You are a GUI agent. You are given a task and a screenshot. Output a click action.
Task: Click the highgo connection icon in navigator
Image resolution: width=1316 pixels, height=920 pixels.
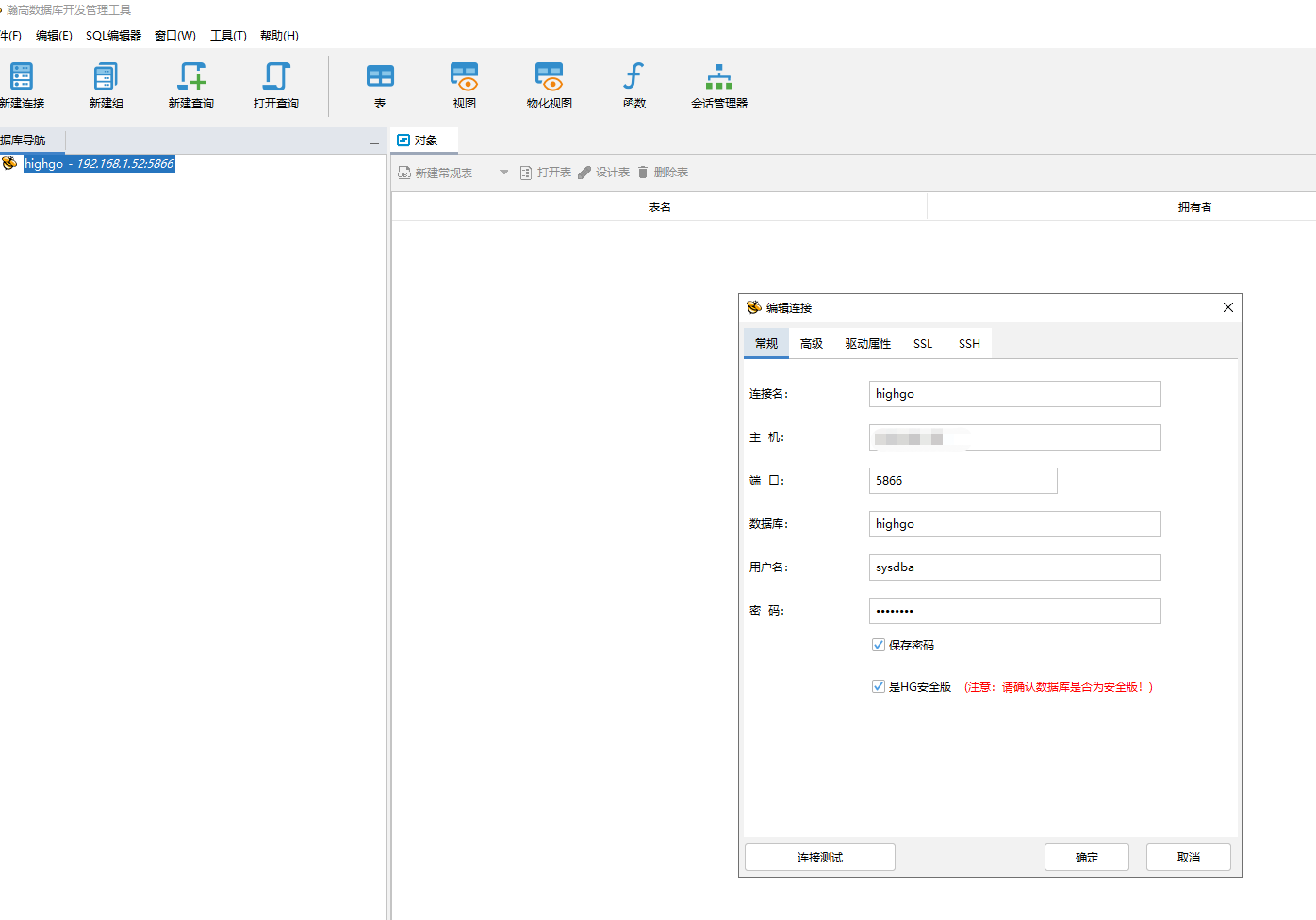click(x=9, y=163)
